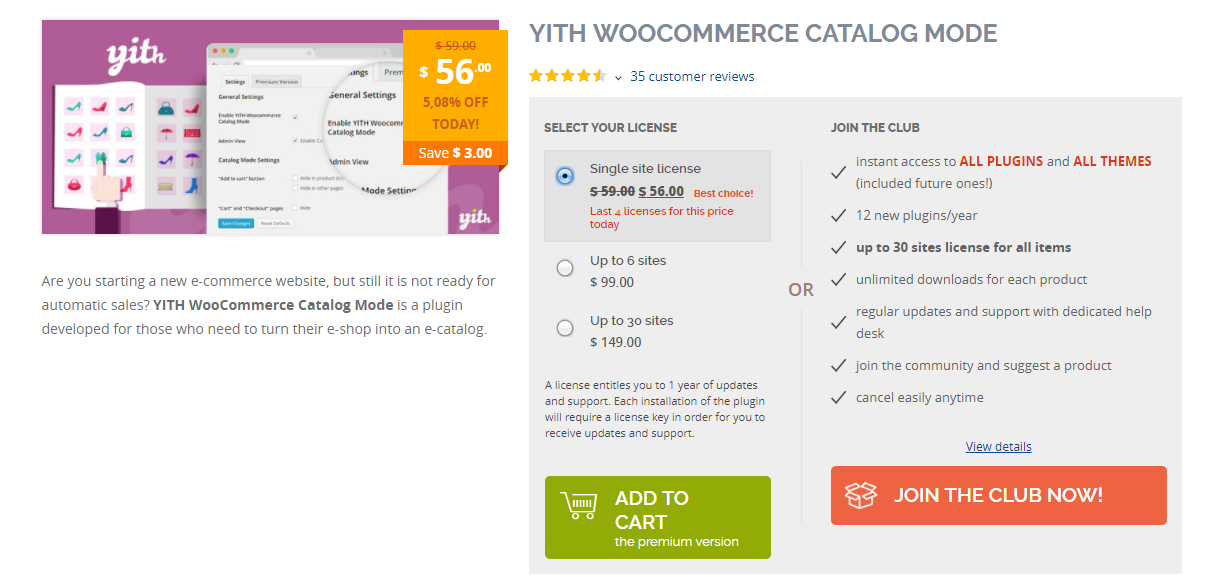
Task: Choose the Up to 6 sites license
Action: pyautogui.click(x=565, y=268)
